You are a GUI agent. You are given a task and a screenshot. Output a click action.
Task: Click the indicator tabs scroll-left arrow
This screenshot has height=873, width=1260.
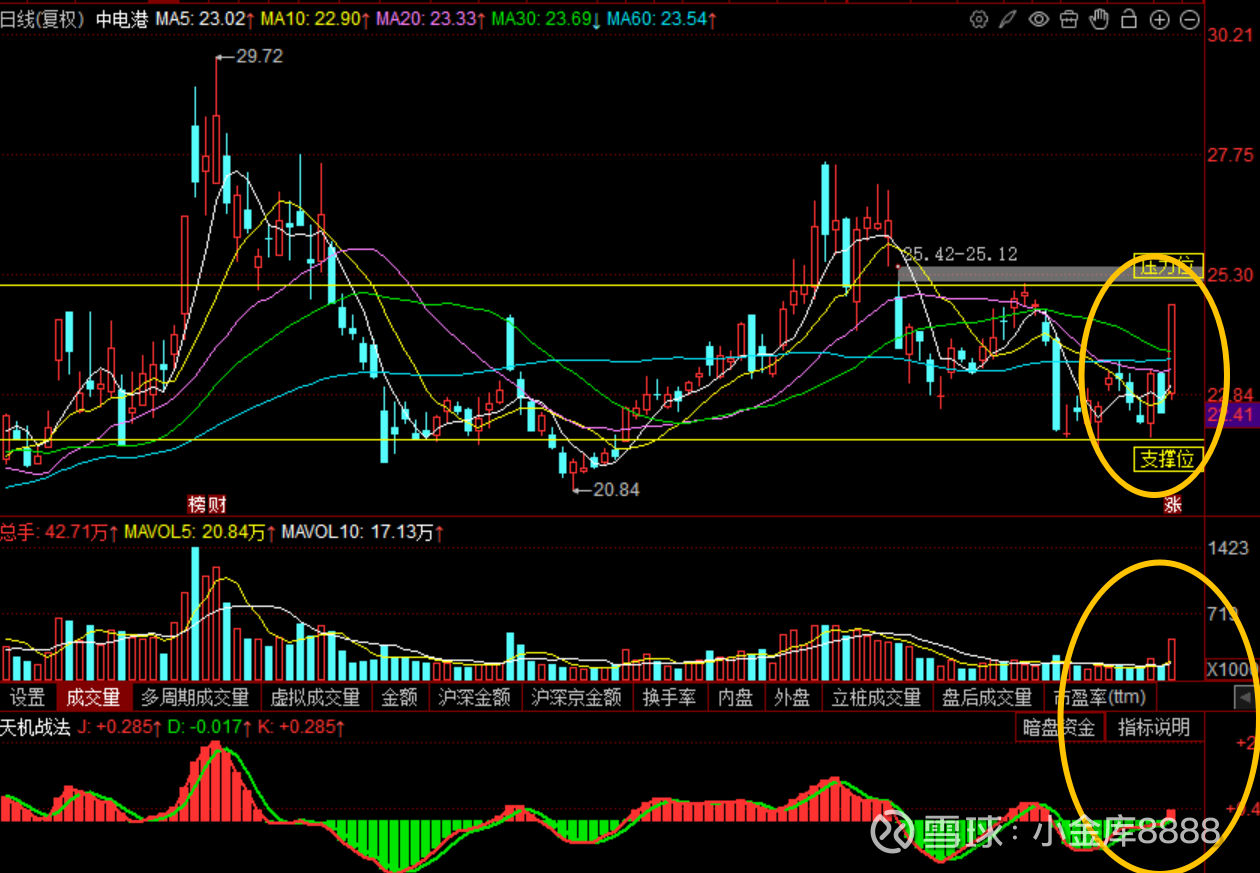(x=1244, y=697)
